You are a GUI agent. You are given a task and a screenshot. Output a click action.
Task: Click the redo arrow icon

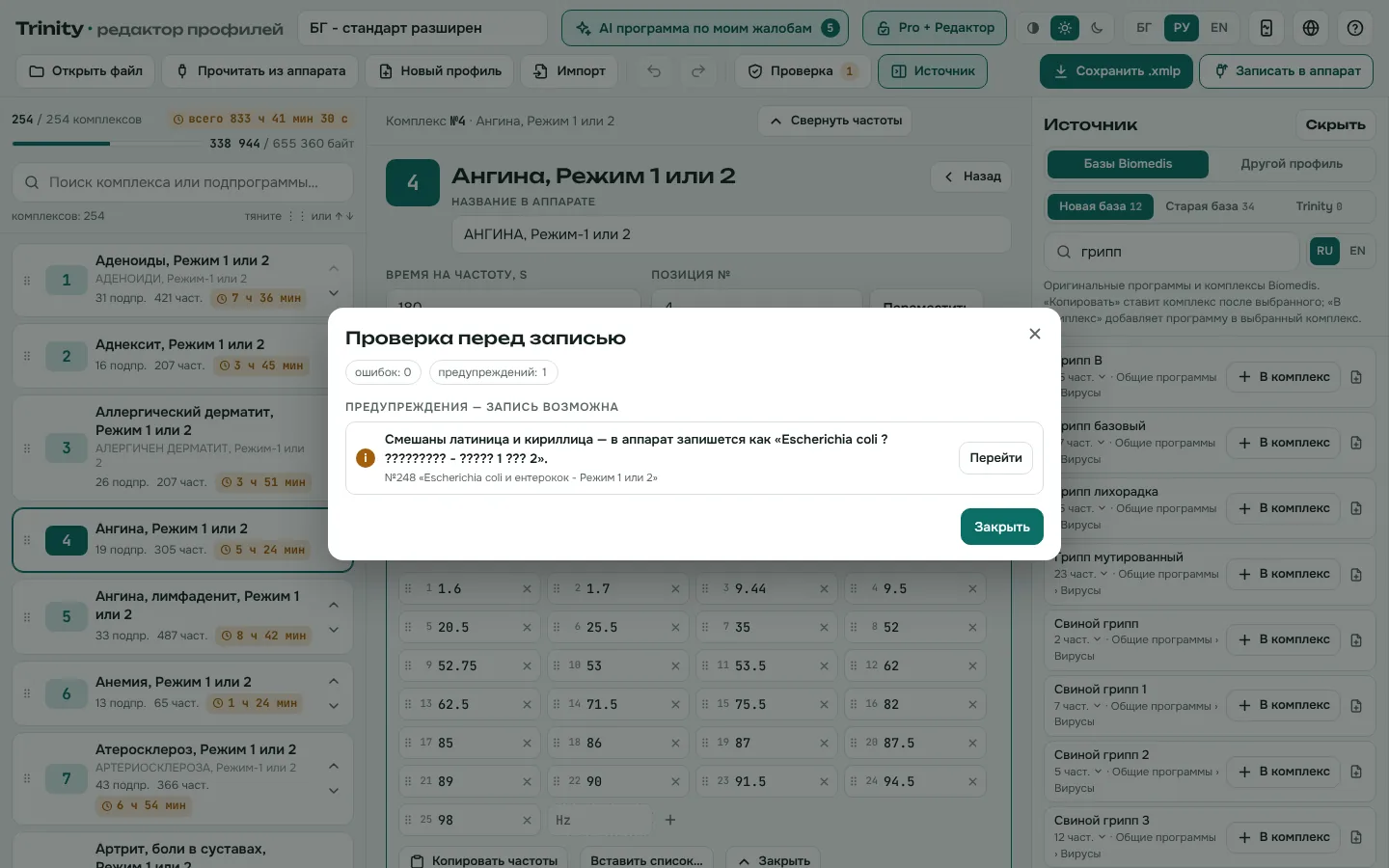tap(698, 71)
